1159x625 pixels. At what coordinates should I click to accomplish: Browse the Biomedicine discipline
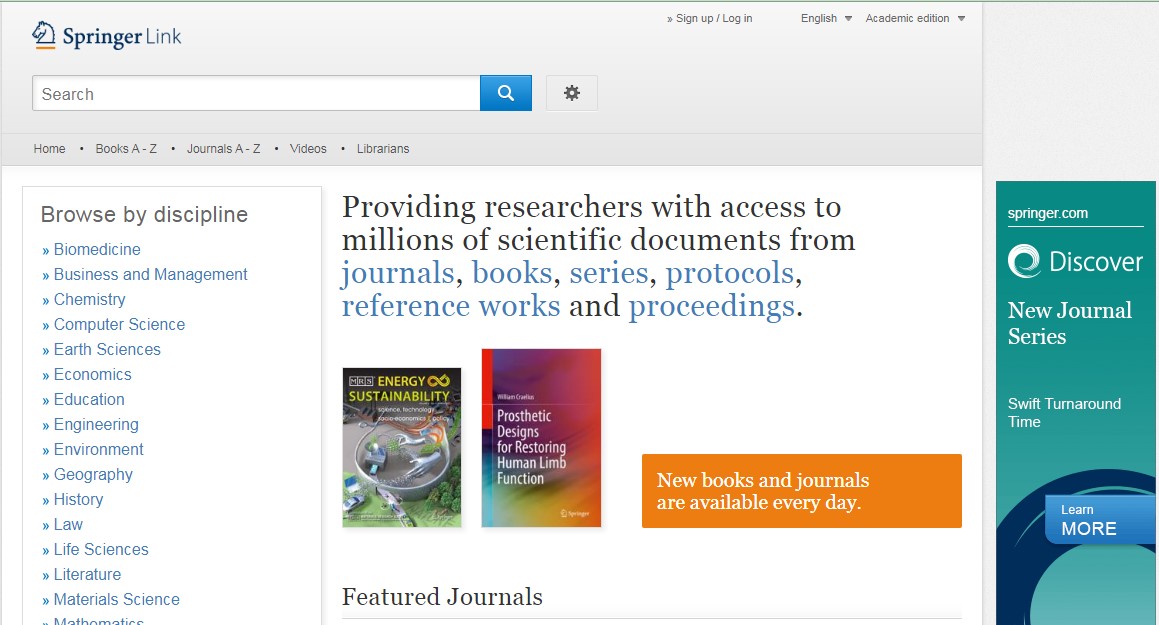(x=97, y=250)
